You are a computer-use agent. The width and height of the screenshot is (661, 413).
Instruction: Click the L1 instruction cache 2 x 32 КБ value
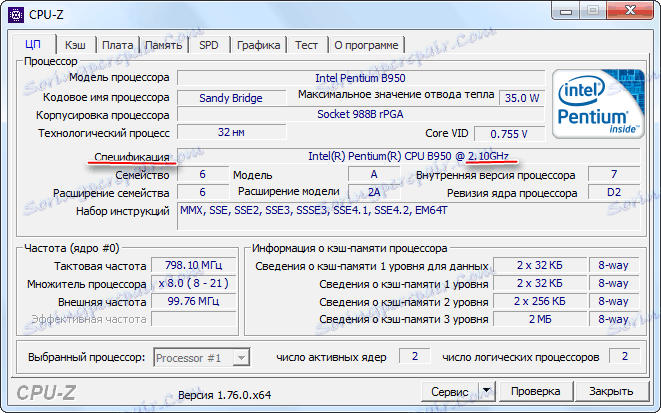point(540,283)
